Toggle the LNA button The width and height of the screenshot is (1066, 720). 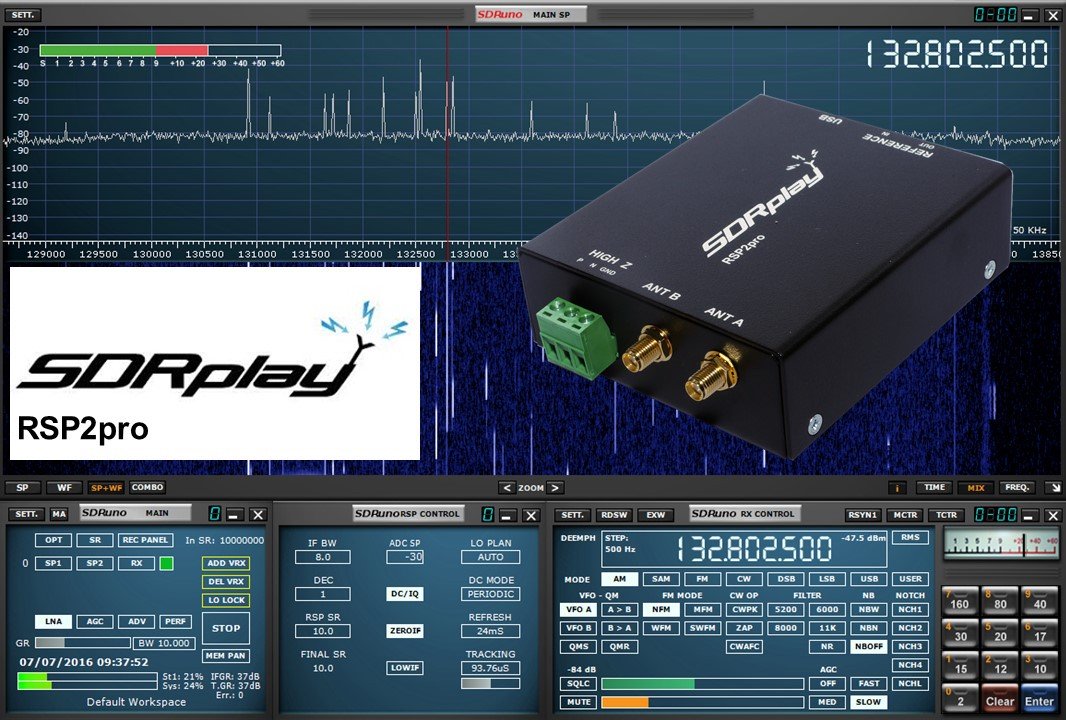53,621
